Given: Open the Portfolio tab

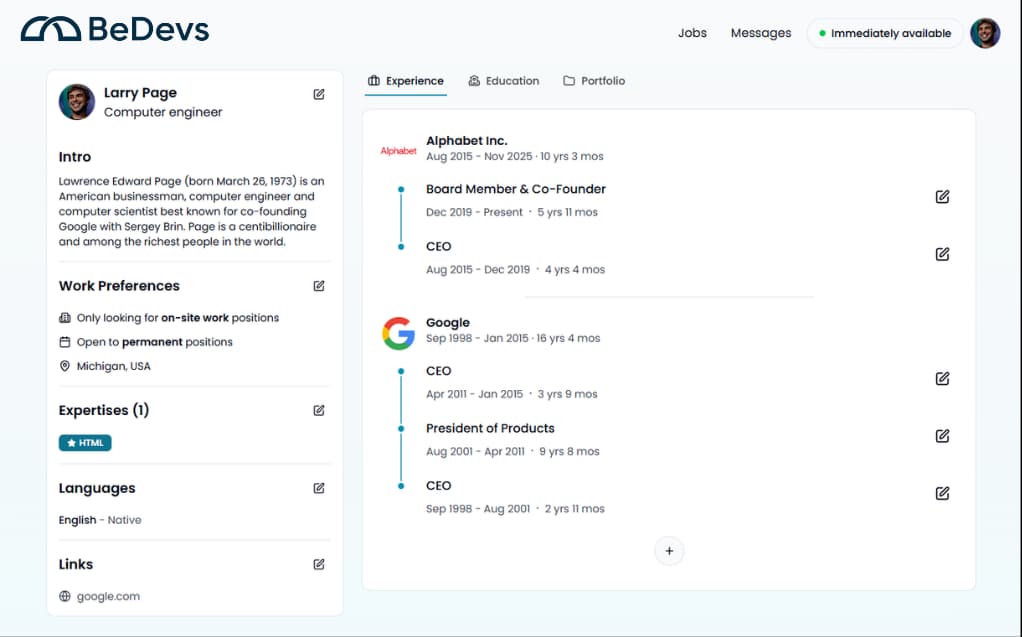Looking at the screenshot, I should (594, 80).
